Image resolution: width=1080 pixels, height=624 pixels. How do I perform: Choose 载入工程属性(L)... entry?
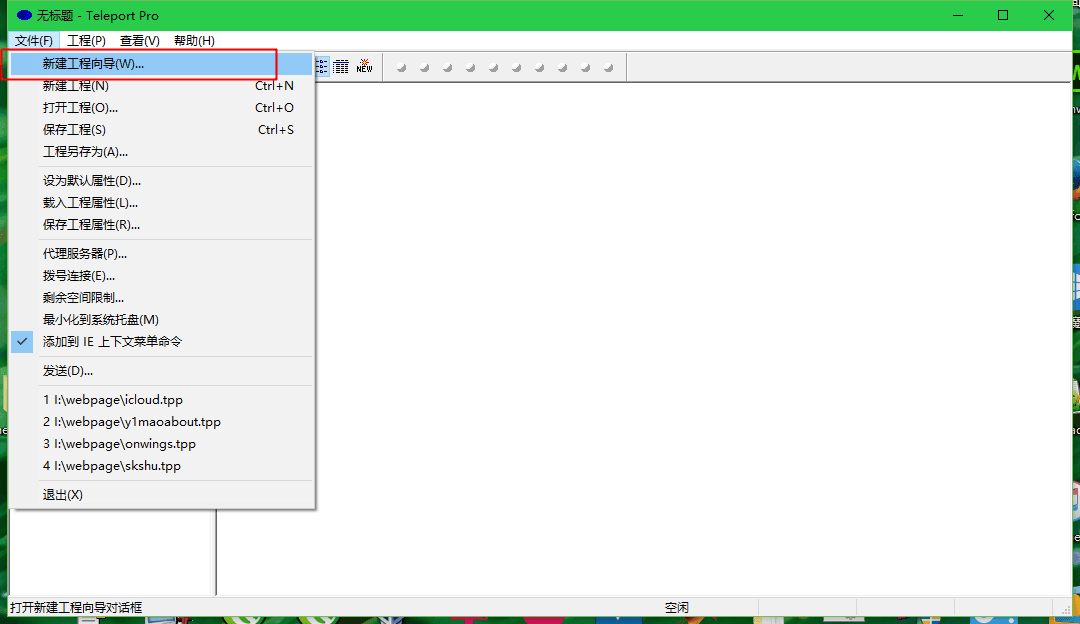pos(163,202)
